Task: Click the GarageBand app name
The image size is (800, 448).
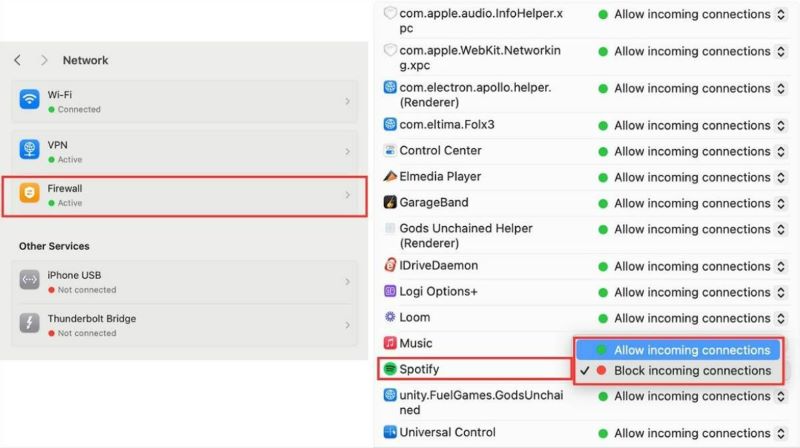Action: (x=434, y=202)
